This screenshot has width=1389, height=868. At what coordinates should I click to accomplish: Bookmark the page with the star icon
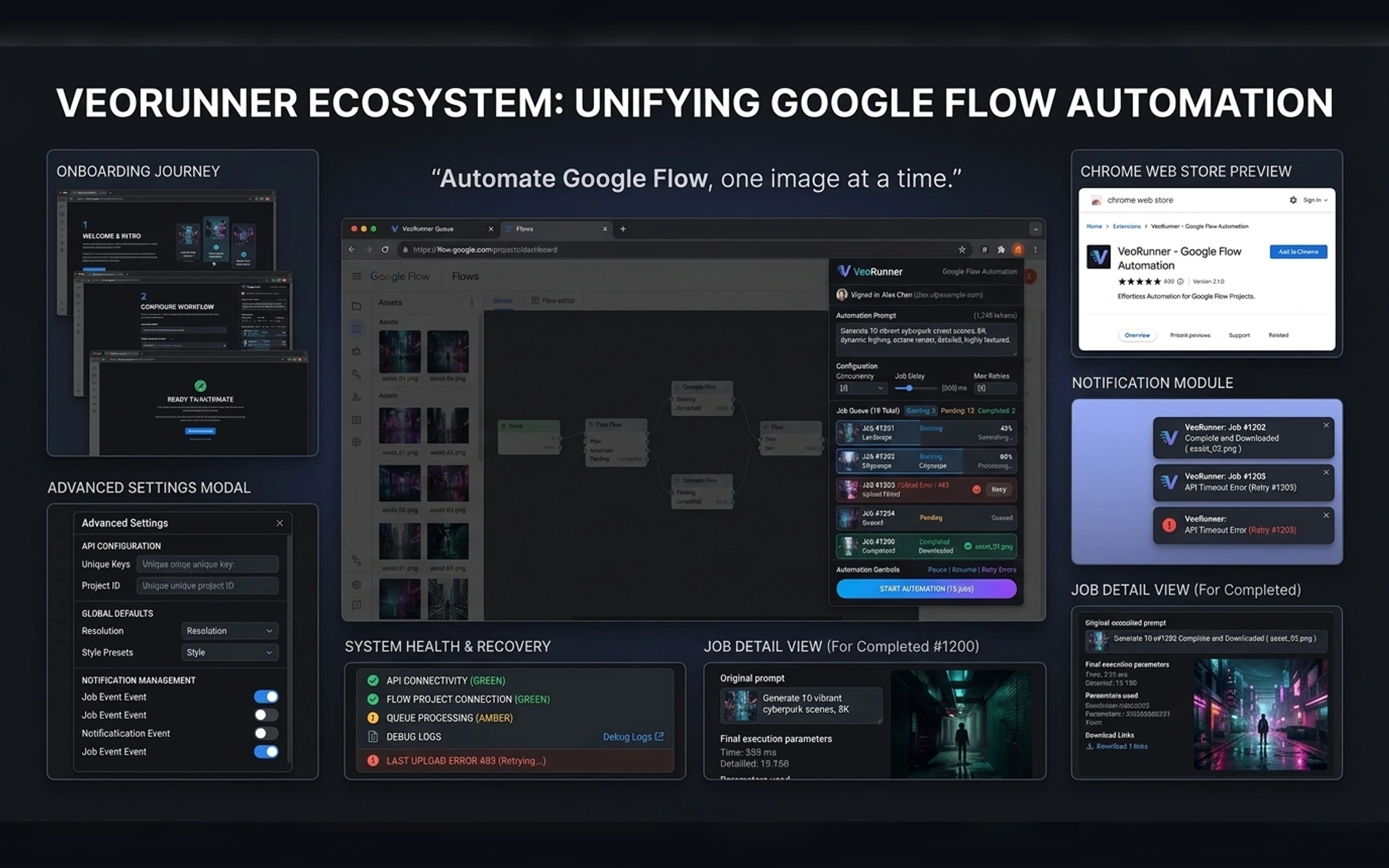pyautogui.click(x=962, y=249)
